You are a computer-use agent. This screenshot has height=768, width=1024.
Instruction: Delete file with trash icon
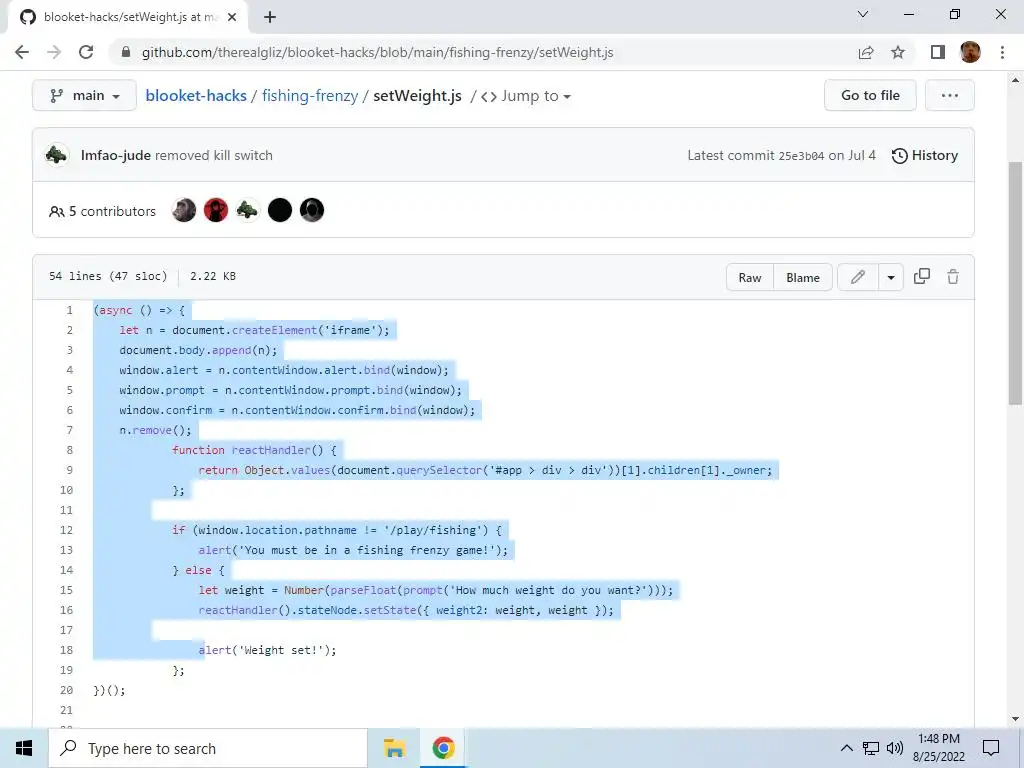point(953,277)
